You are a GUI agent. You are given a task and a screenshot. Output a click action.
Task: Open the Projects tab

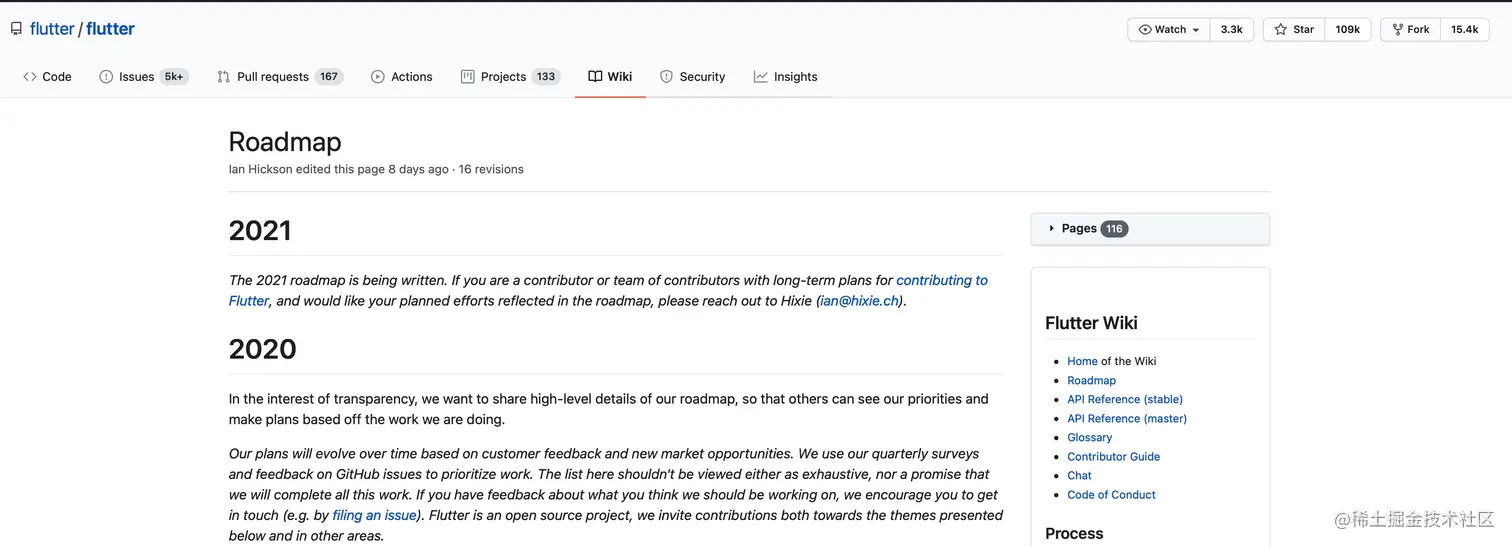(510, 76)
